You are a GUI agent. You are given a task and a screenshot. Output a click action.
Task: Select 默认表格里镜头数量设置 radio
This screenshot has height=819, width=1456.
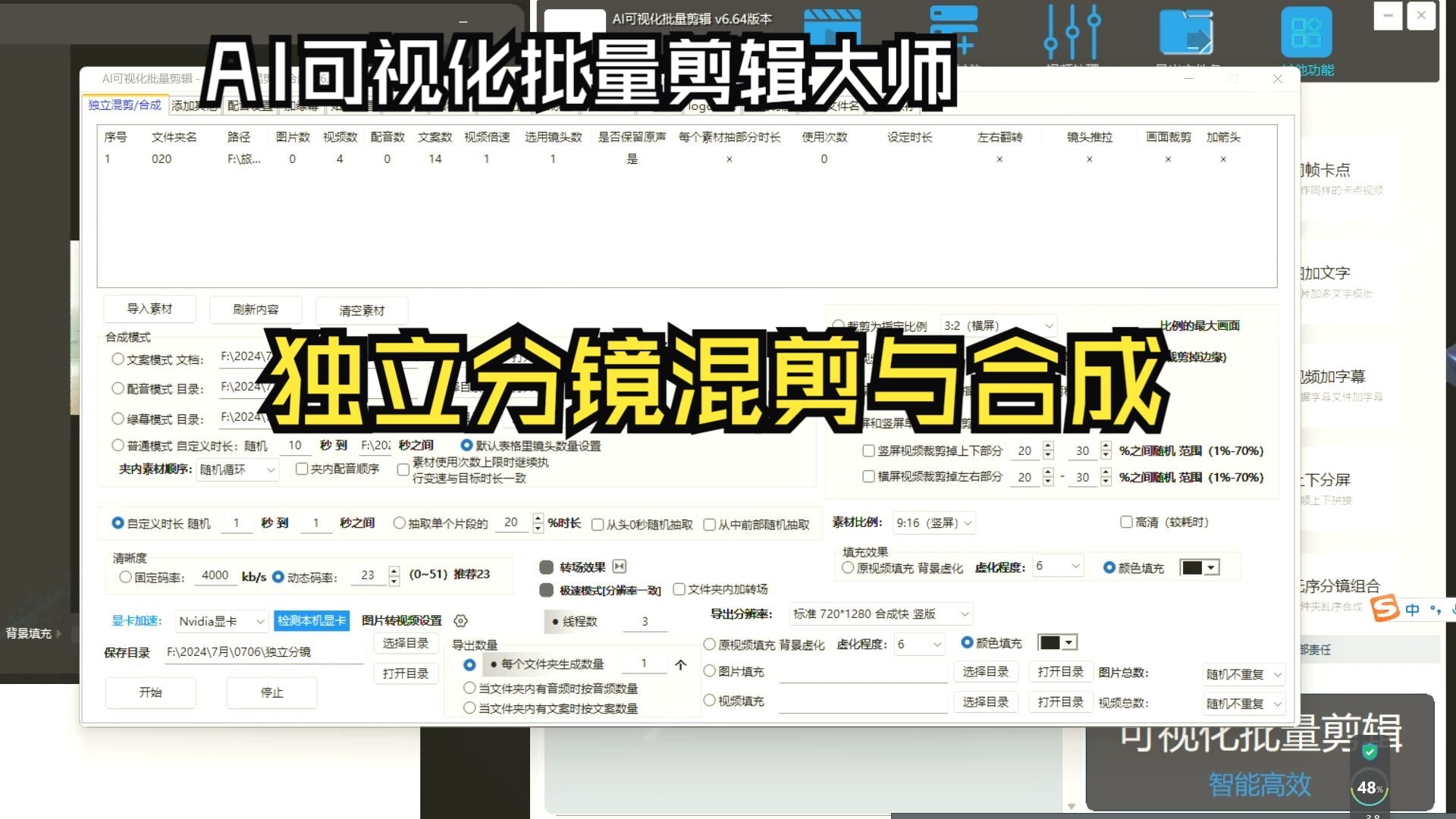pos(466,445)
